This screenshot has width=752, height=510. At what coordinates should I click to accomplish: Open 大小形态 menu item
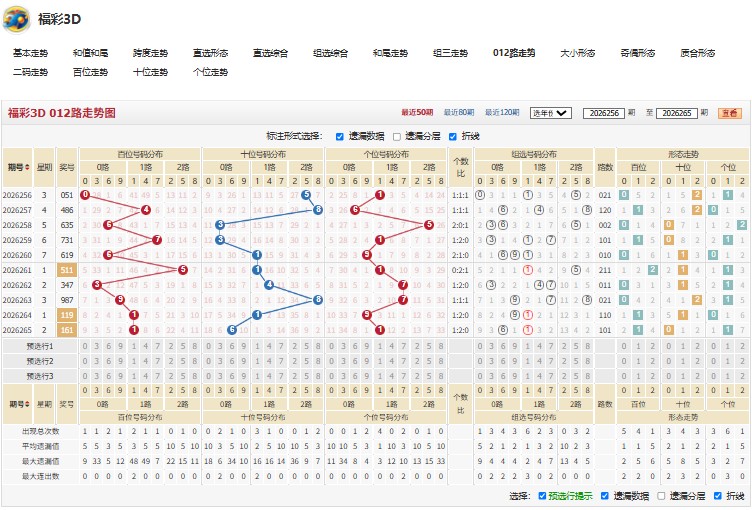[577, 53]
